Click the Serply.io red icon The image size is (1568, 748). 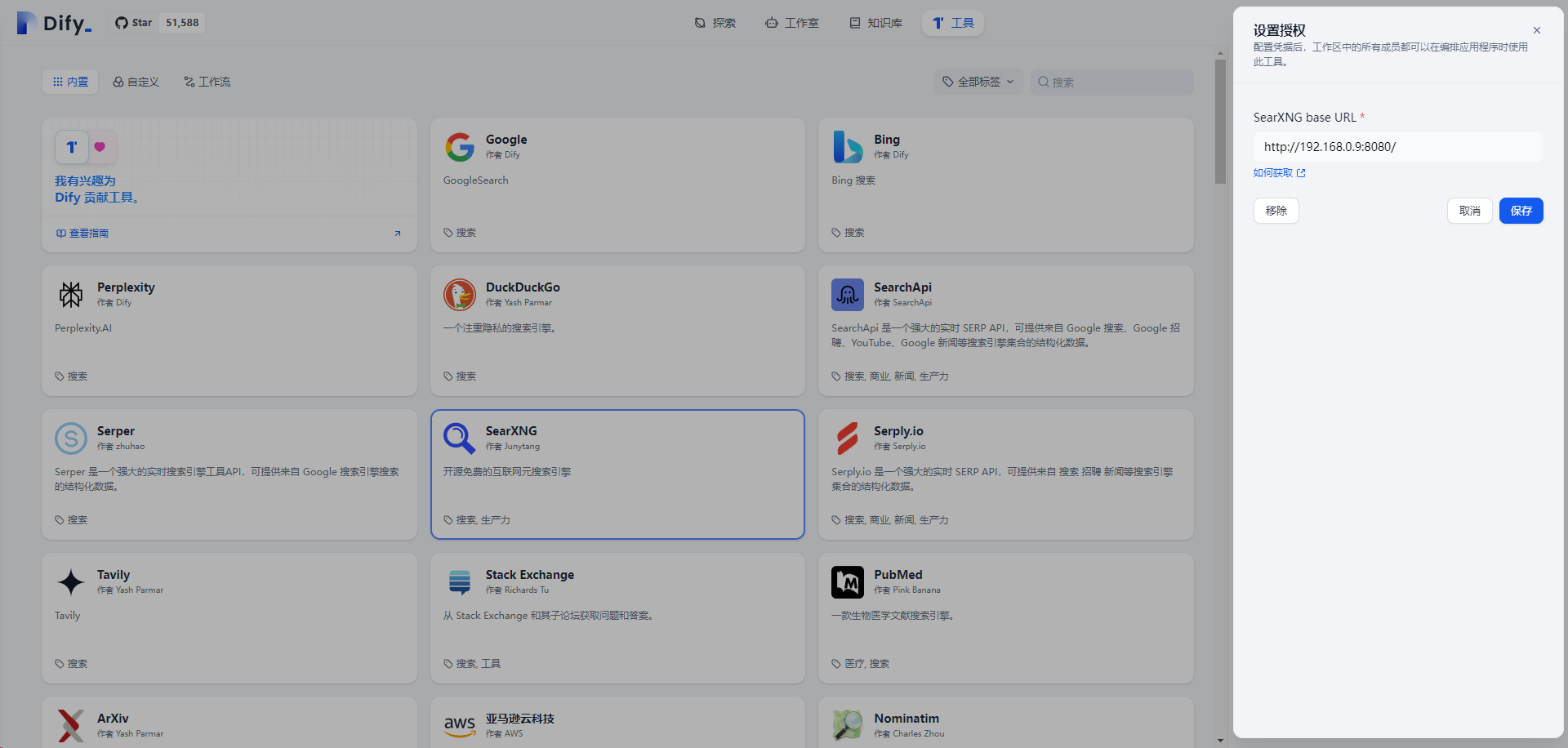click(x=848, y=439)
